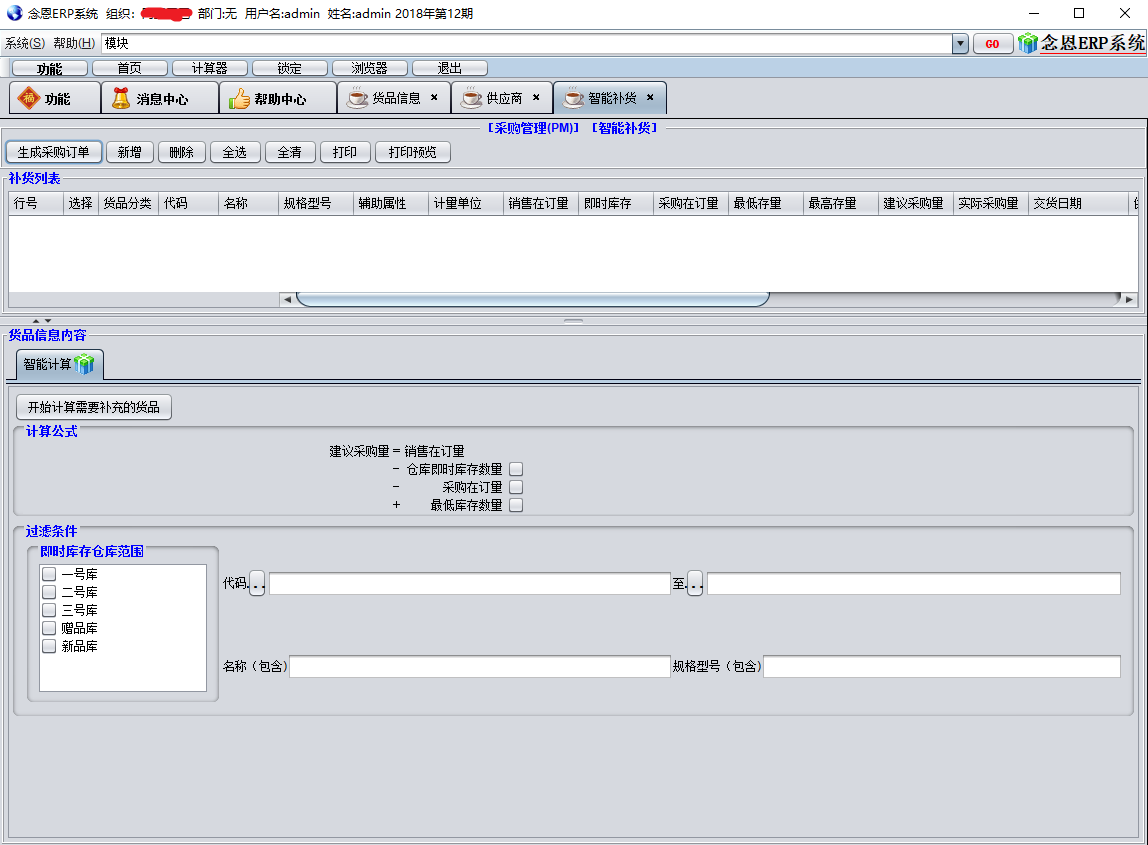Click 生成采购订单 button

tap(54, 152)
